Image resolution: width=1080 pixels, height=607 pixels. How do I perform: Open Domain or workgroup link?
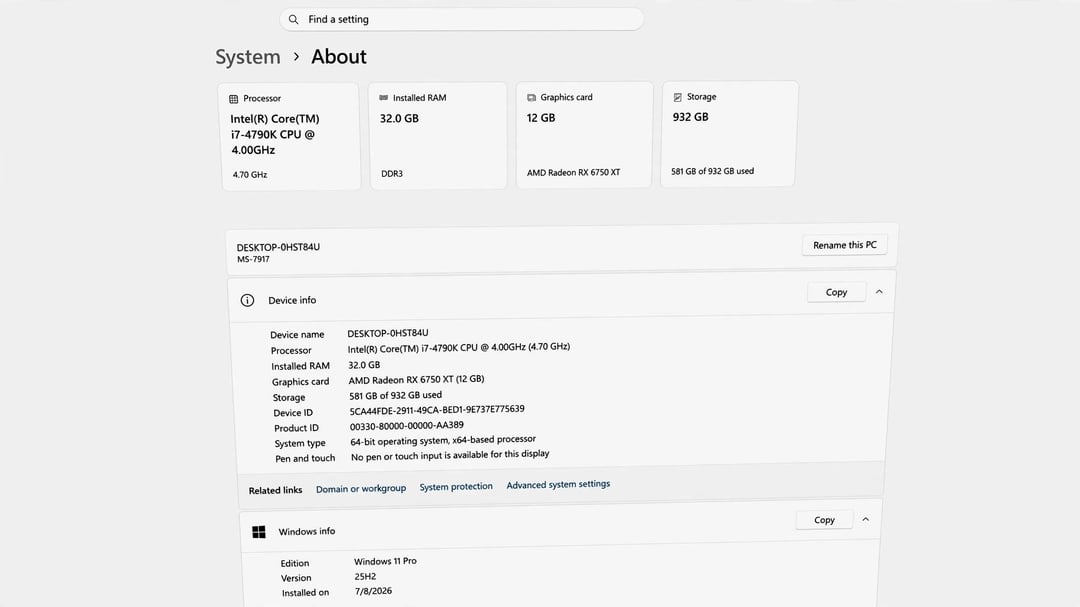pyautogui.click(x=361, y=488)
